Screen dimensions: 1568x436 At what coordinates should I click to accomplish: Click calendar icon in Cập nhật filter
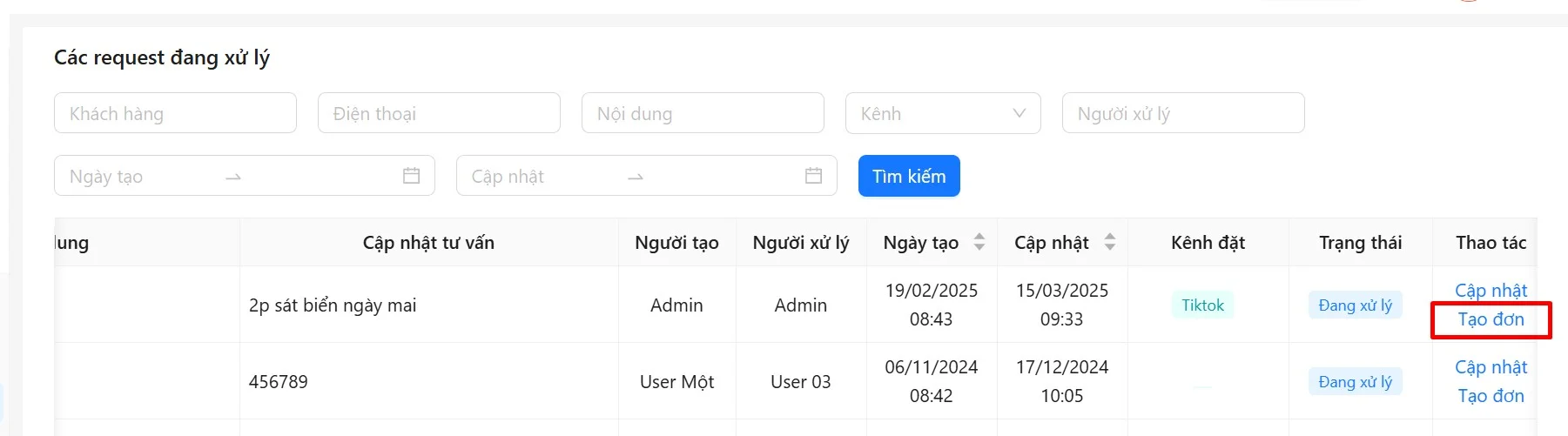(814, 176)
